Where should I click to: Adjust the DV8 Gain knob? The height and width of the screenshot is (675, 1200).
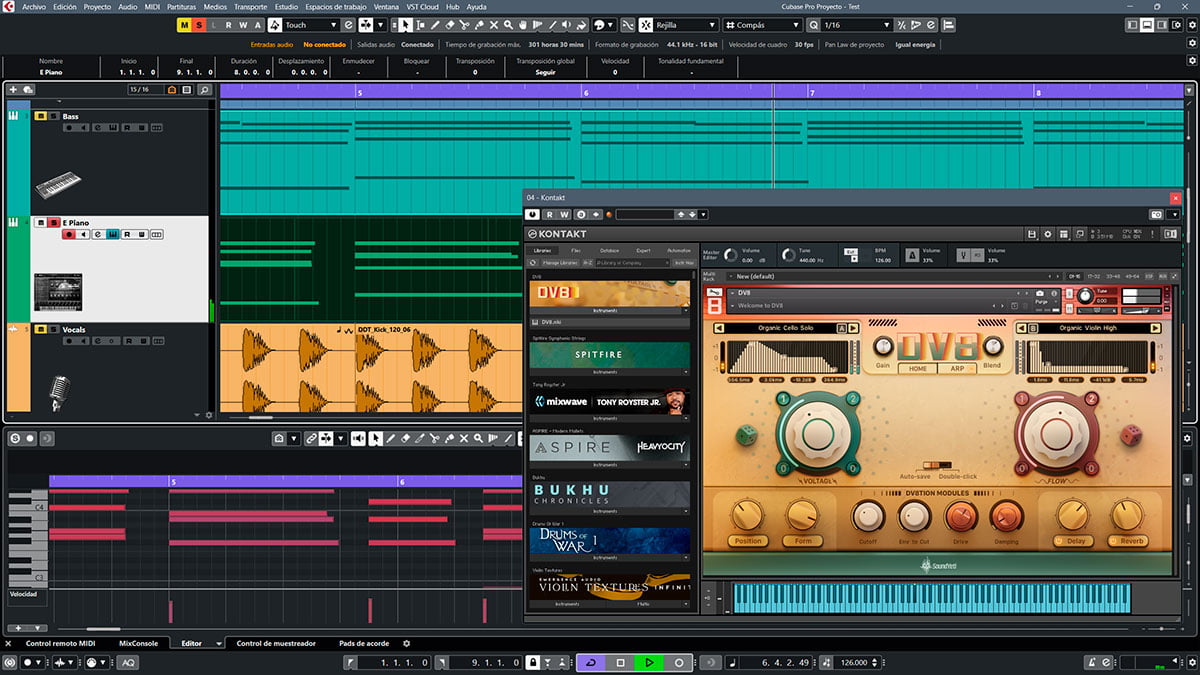click(x=883, y=346)
